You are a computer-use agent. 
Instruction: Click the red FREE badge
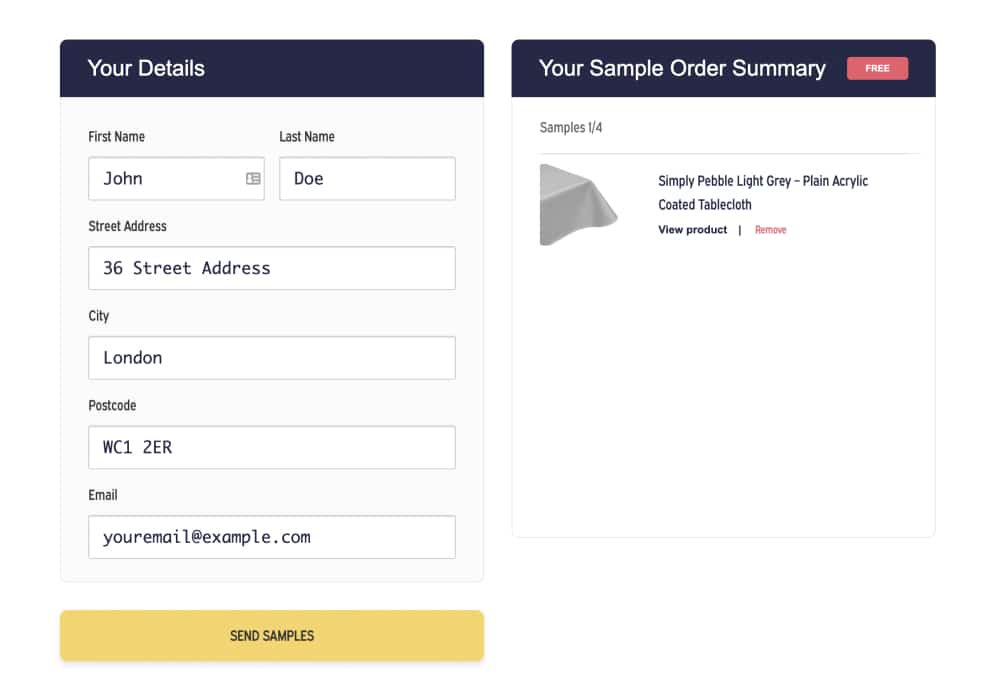878,68
